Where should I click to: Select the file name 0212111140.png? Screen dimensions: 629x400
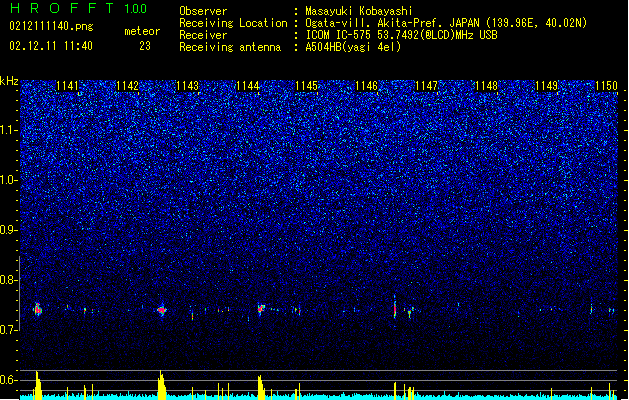[51, 26]
